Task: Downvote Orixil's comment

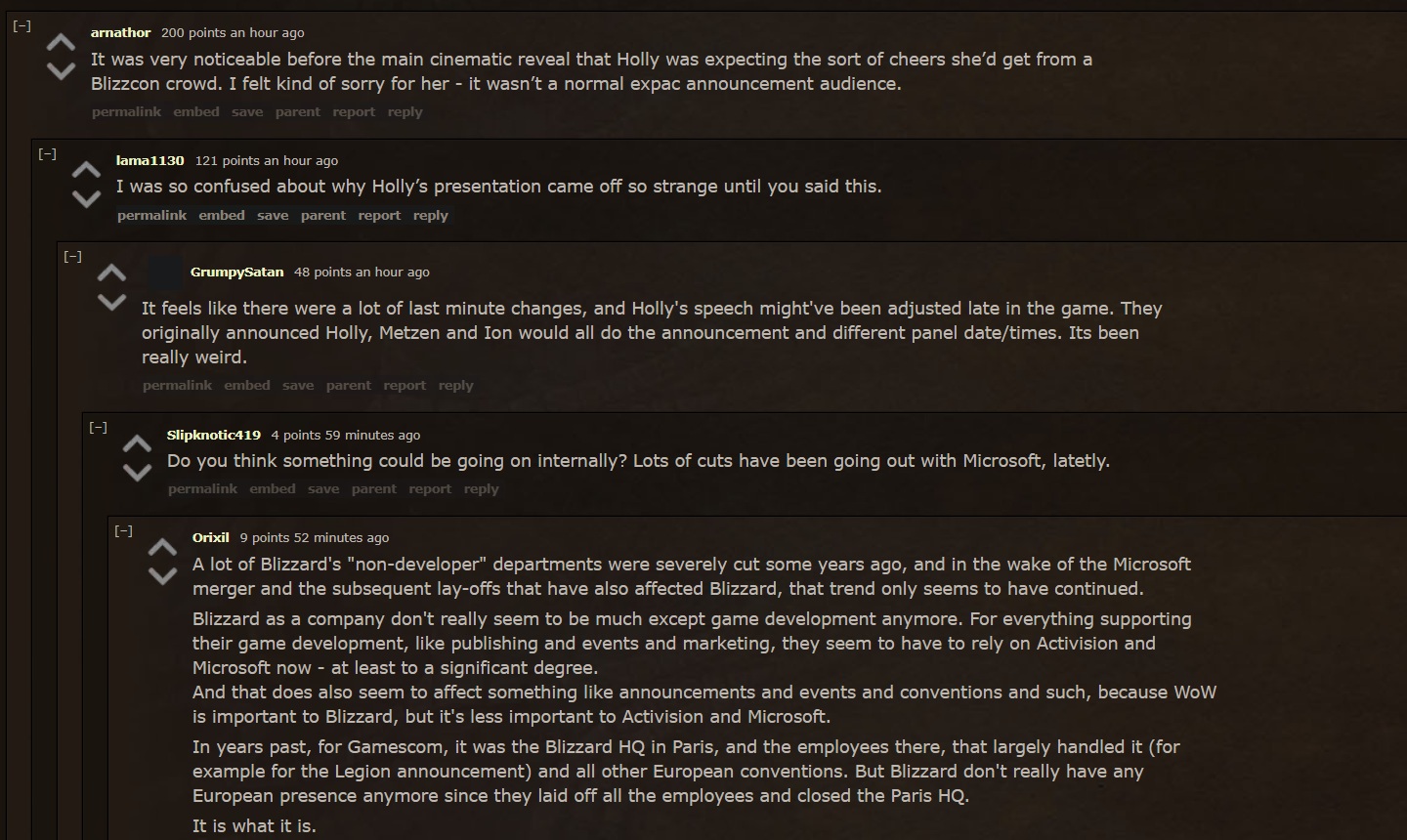Action: (x=162, y=575)
